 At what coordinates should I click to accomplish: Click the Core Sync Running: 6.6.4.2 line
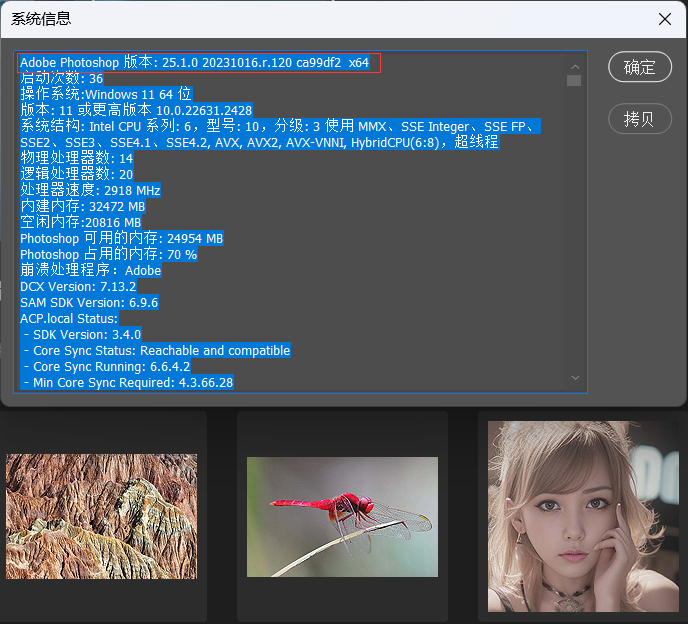click(x=107, y=366)
